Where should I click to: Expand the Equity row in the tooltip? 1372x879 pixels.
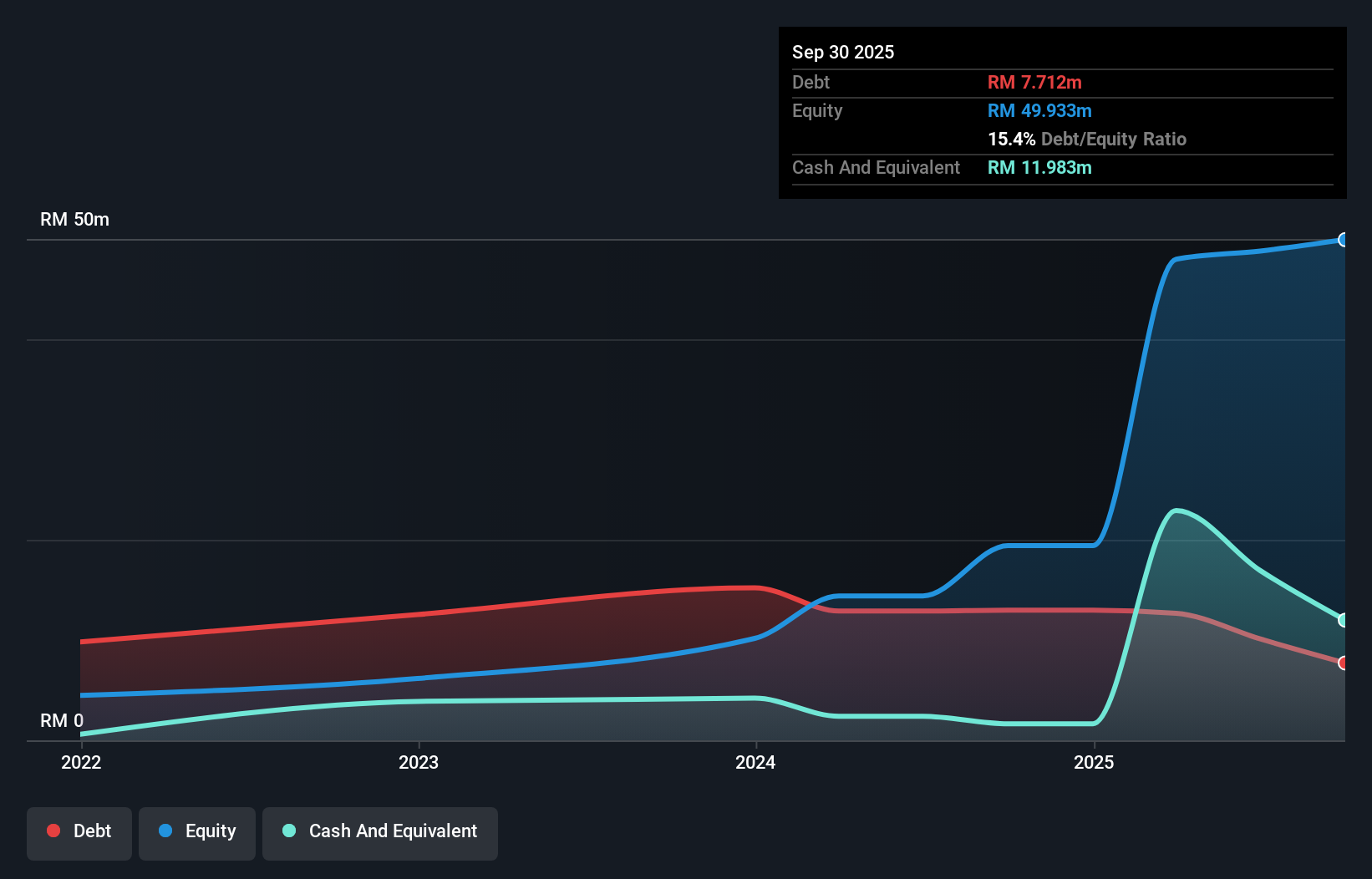point(817,110)
